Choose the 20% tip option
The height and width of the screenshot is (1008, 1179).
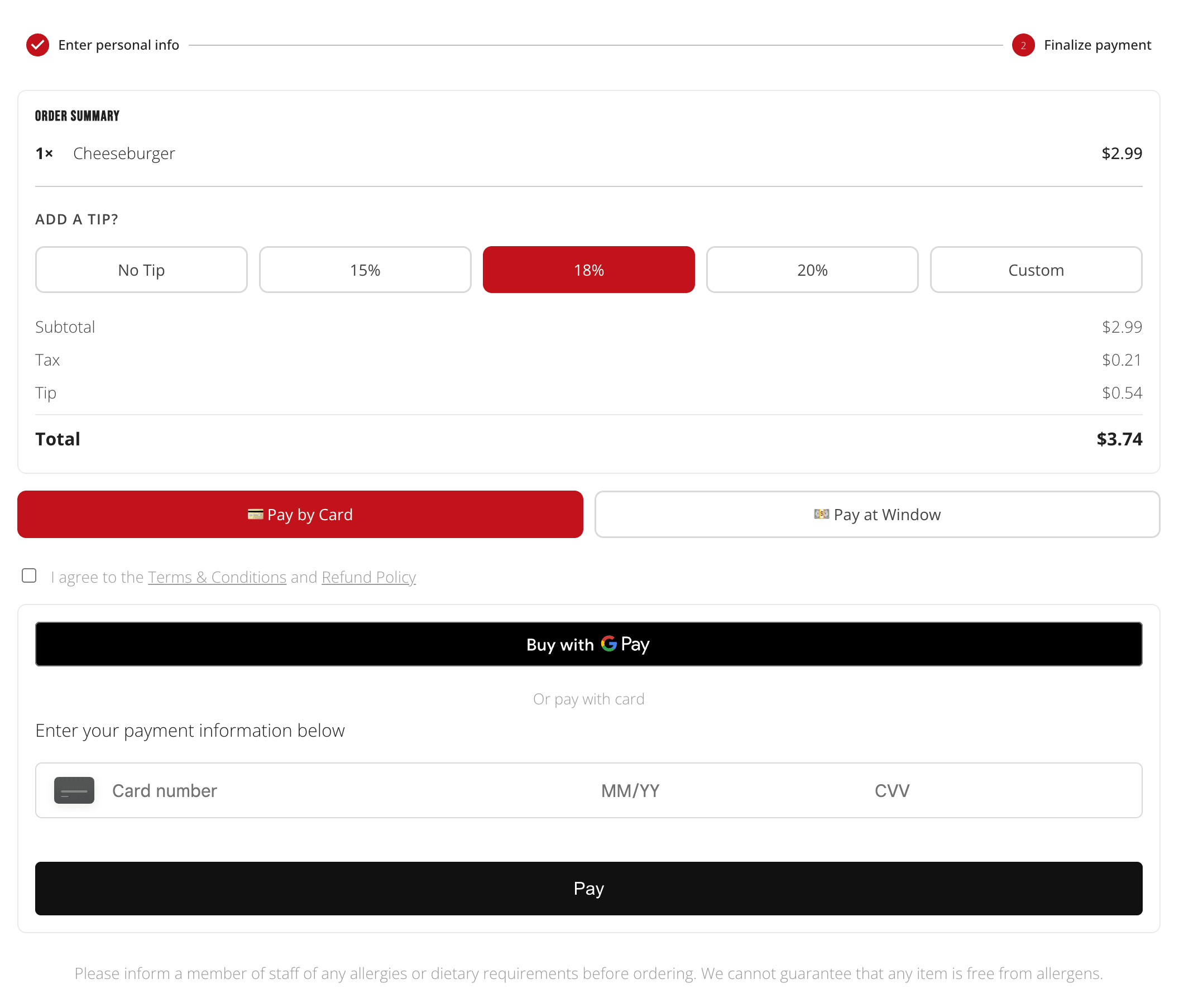tap(812, 270)
